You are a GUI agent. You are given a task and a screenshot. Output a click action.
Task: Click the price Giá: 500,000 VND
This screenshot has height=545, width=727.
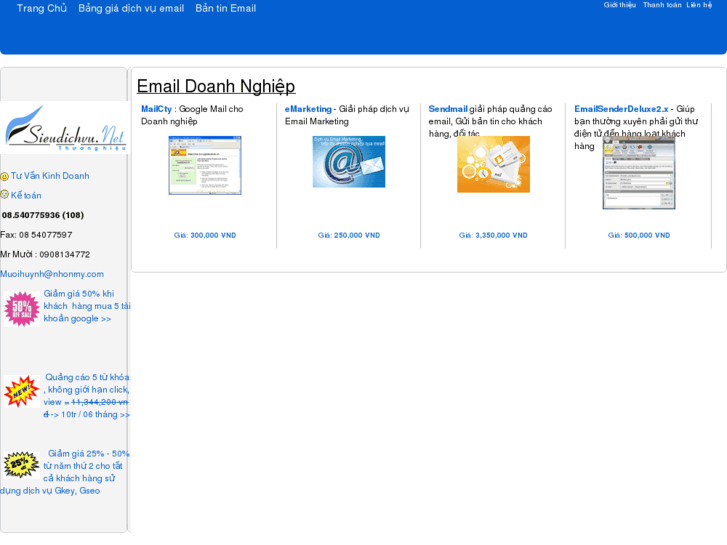tap(639, 235)
